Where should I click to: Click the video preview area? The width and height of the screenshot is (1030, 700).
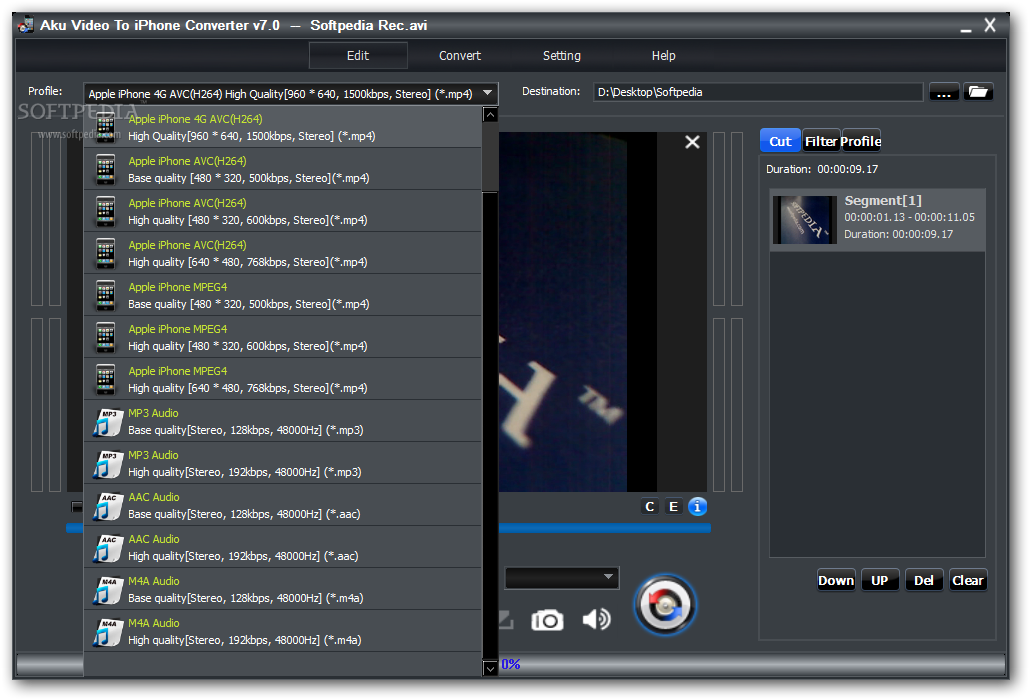pos(603,312)
